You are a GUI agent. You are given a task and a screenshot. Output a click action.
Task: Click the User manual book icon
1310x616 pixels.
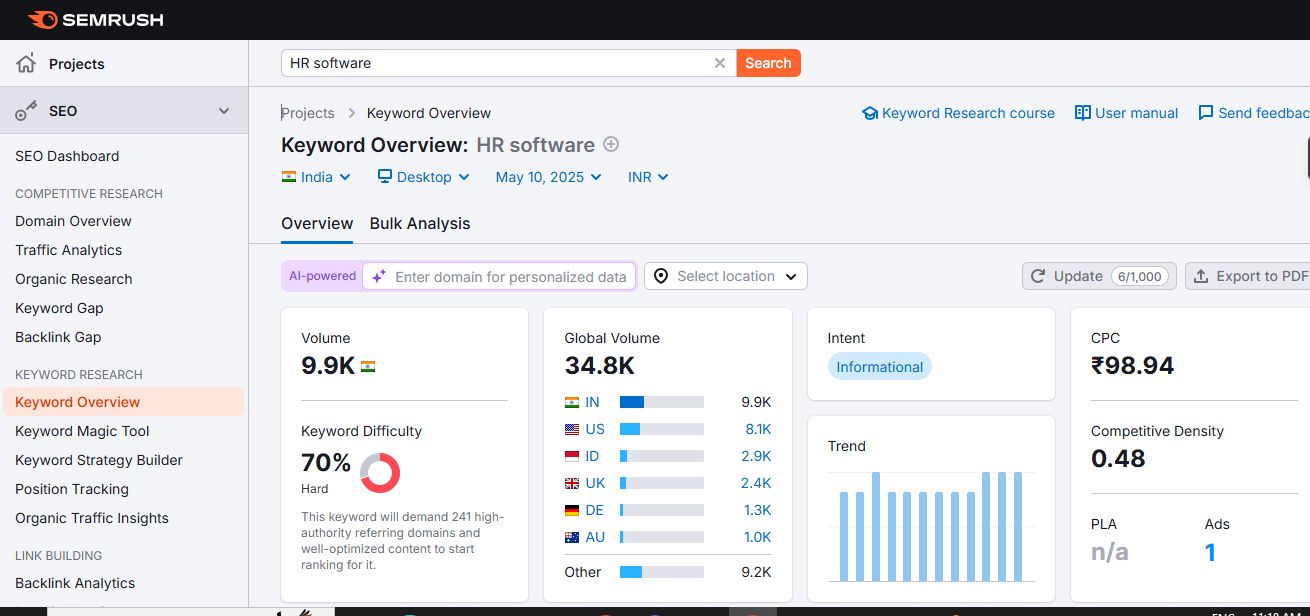(x=1082, y=113)
